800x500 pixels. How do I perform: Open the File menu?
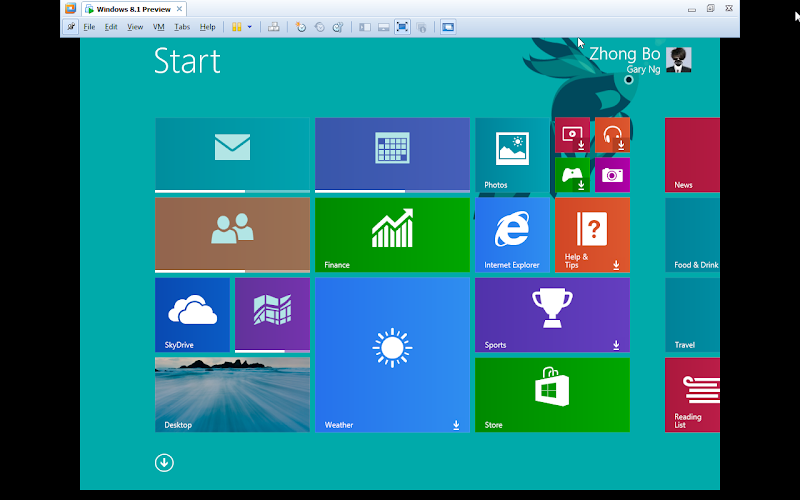[x=89, y=27]
